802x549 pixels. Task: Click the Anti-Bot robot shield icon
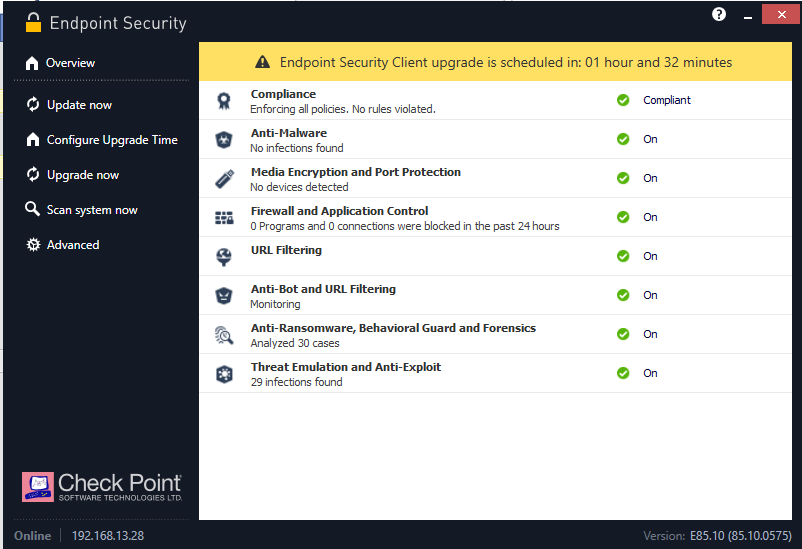pos(224,296)
